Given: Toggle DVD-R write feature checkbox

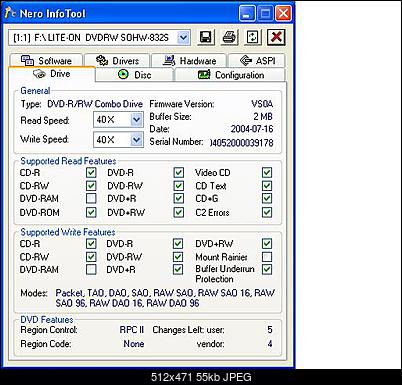Looking at the screenshot, I should pos(178,244).
